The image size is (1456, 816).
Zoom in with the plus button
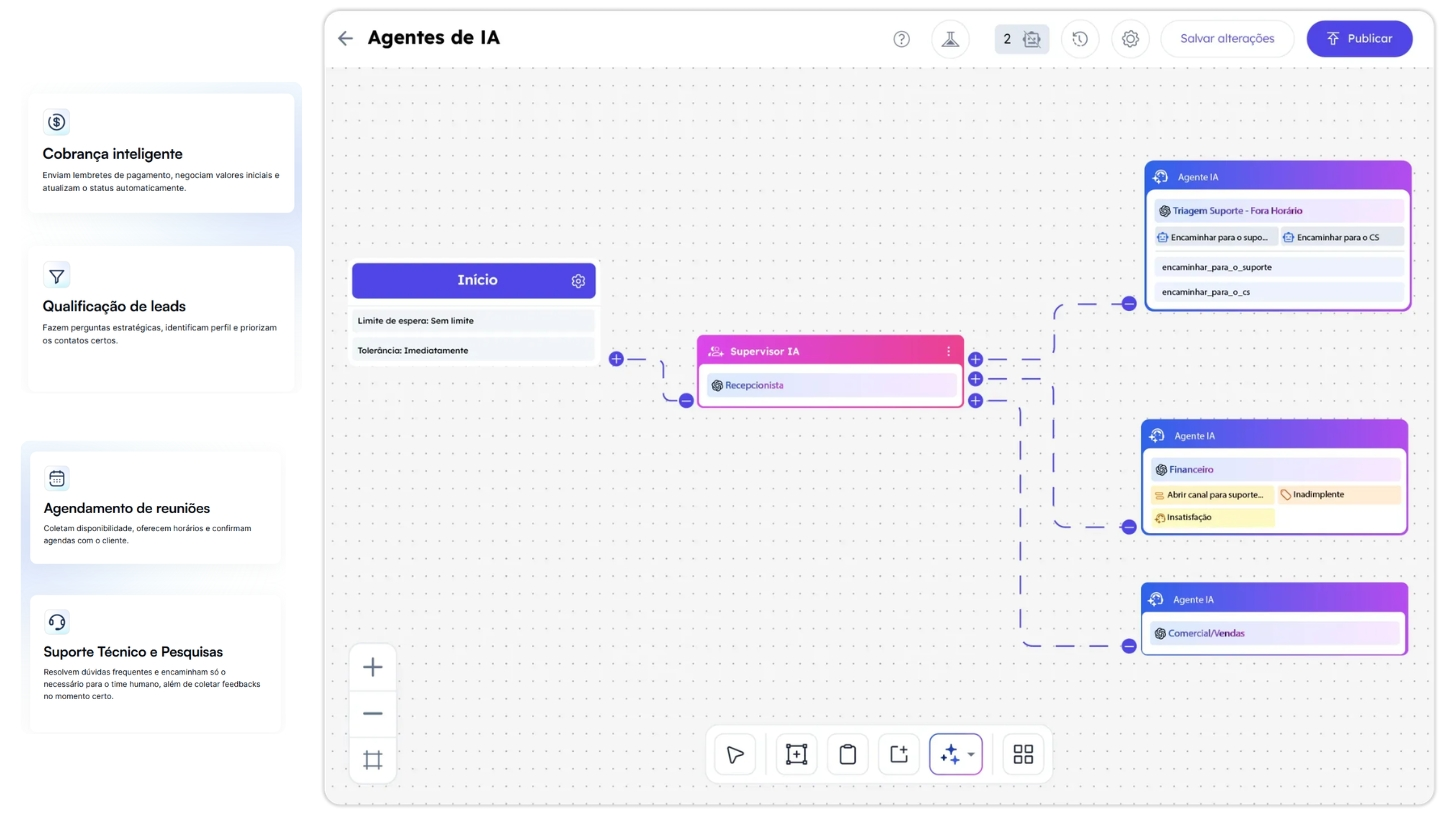(373, 667)
